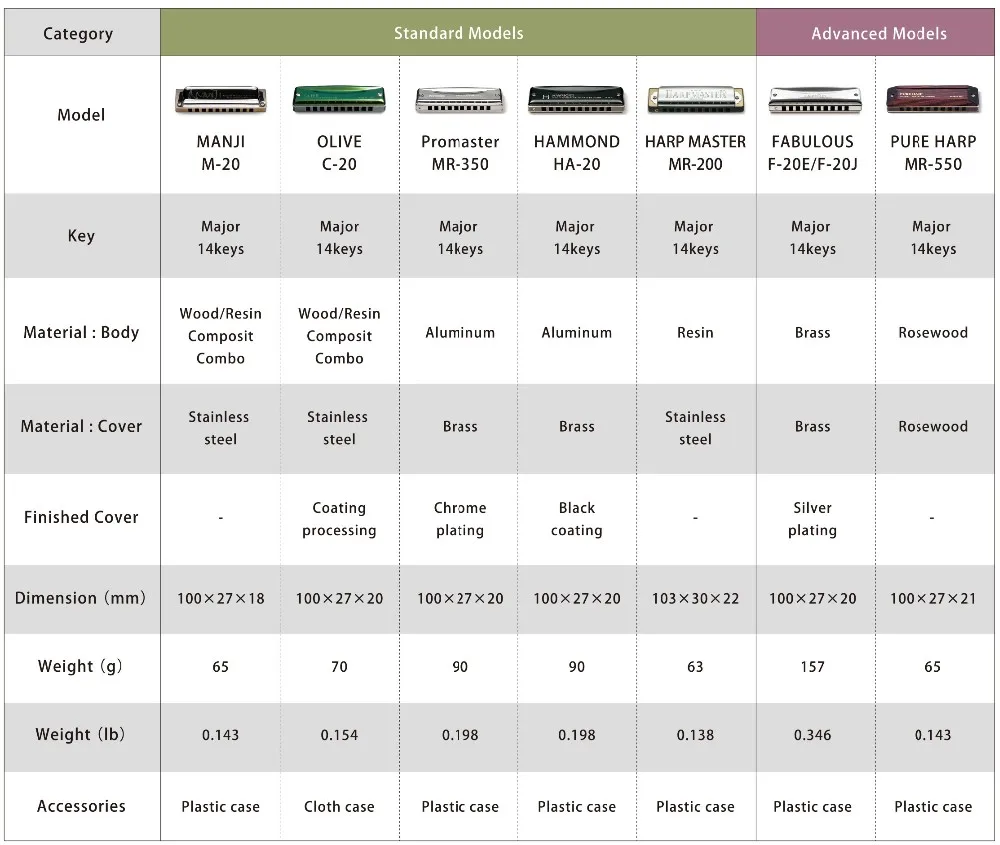Click the Accessories row label

coord(81,806)
